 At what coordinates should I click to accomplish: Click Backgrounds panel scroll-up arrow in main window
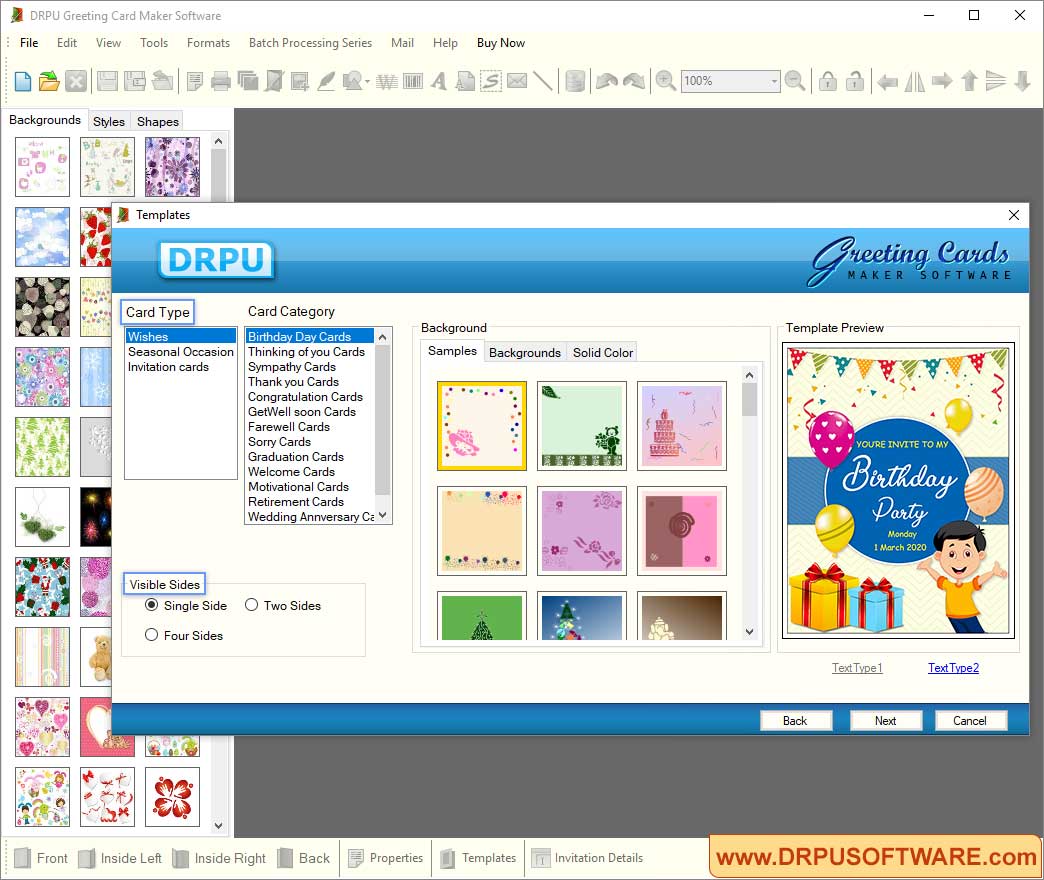click(x=218, y=141)
